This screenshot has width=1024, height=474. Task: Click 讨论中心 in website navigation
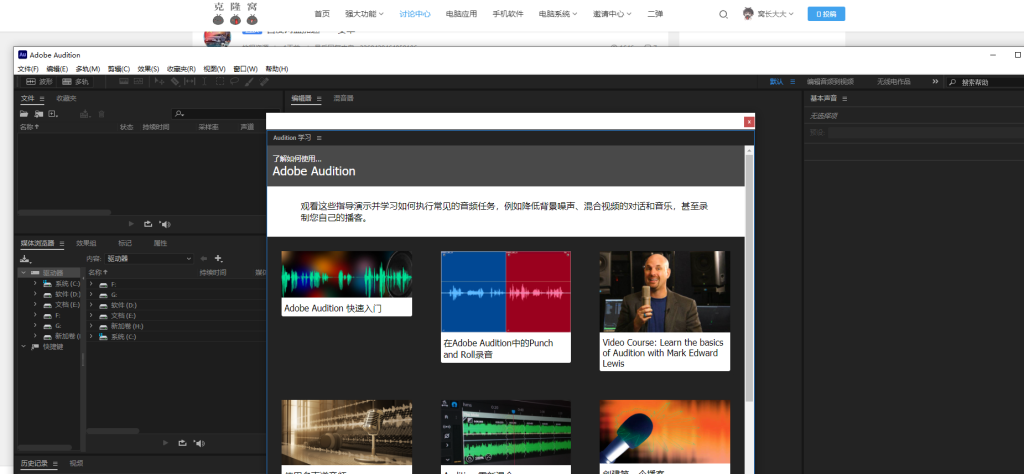pos(415,14)
